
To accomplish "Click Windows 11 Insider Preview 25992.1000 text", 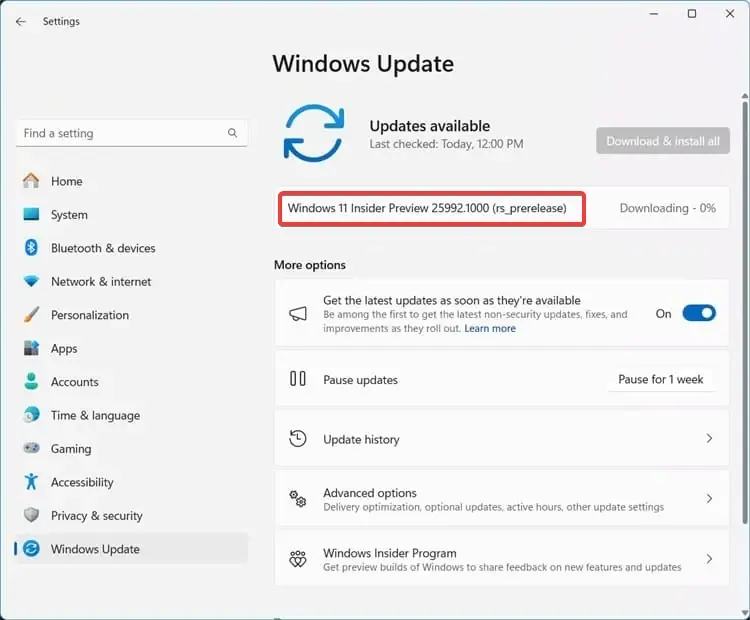I will point(427,208).
